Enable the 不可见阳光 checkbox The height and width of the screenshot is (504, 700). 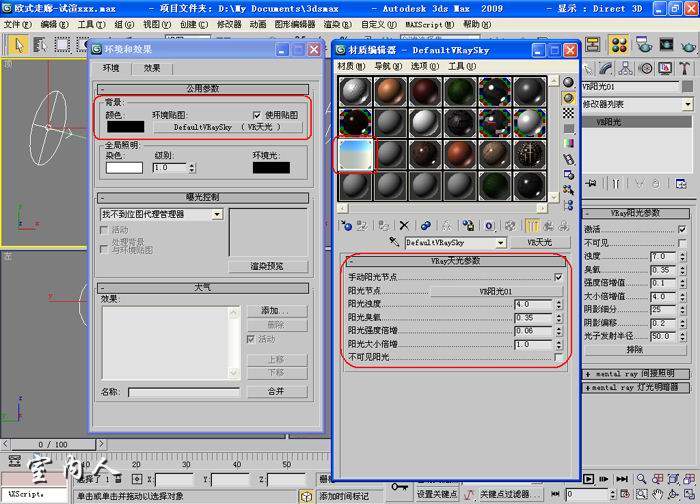point(558,357)
